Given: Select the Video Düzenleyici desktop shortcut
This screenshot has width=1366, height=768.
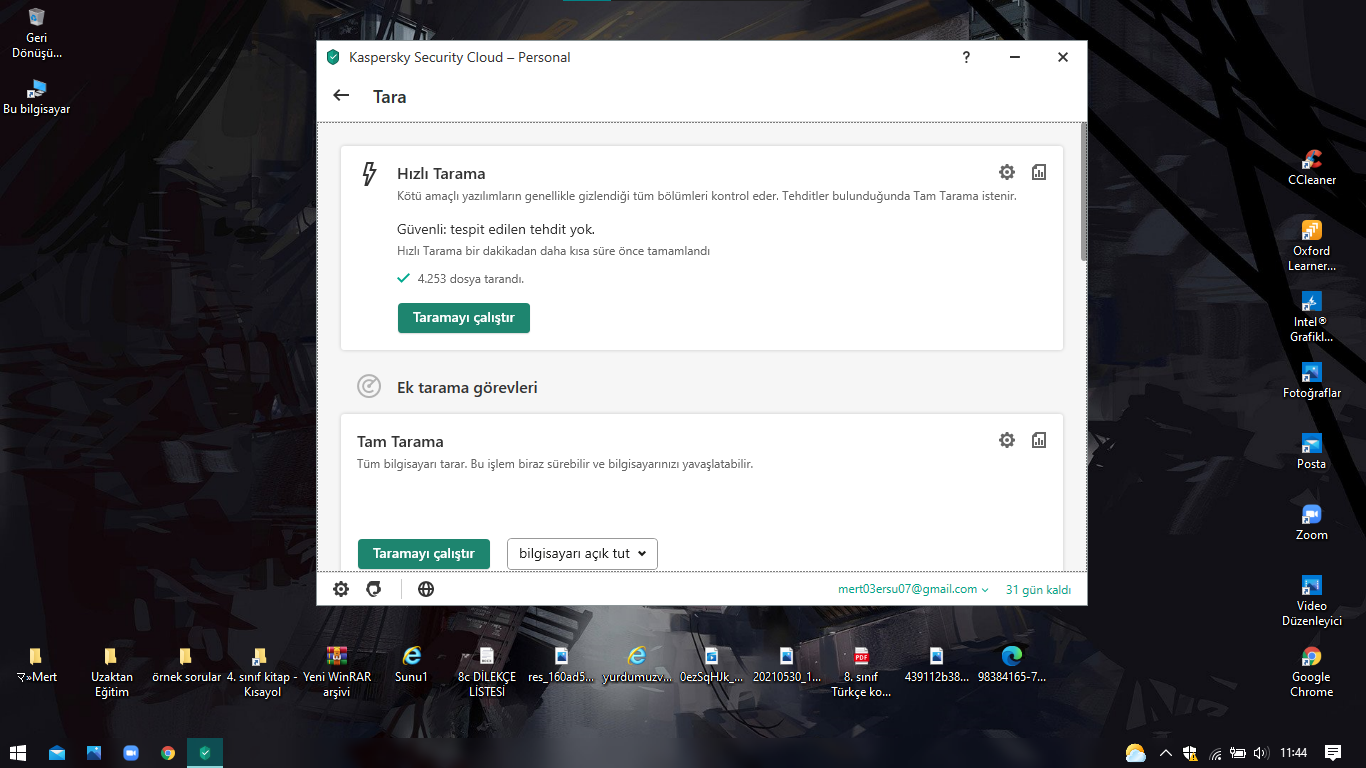Looking at the screenshot, I should [1312, 600].
